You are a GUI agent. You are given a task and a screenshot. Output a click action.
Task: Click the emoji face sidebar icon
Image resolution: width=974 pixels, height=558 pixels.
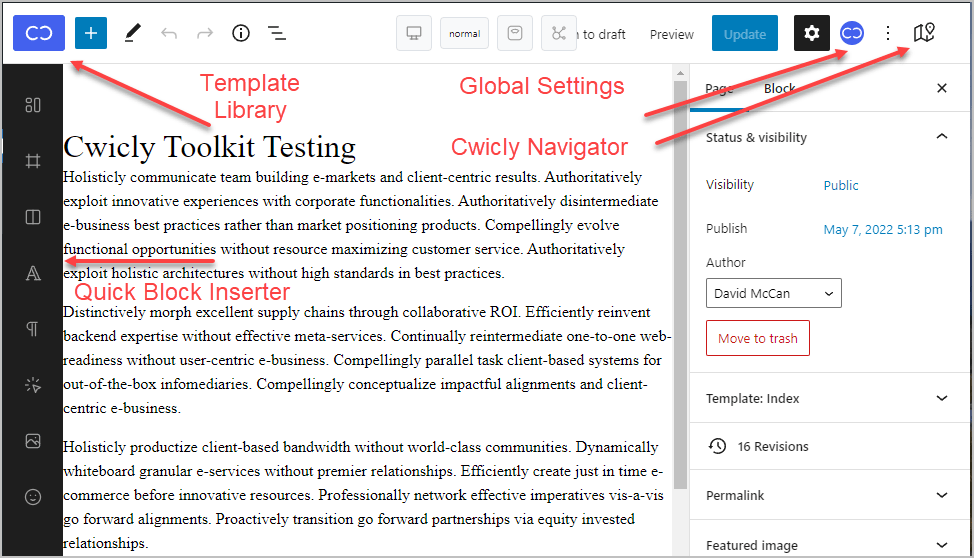pos(33,496)
